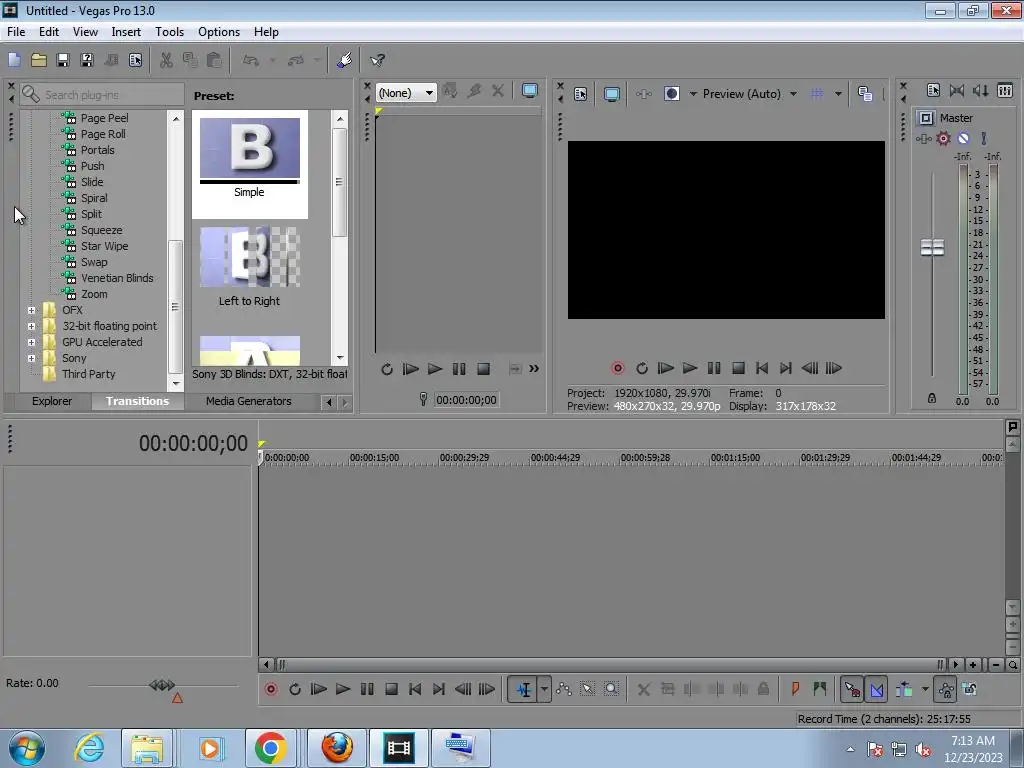Open Normal Edit tool dropdown arrow
Viewport: 1024px width, 768px height.
pyautogui.click(x=544, y=689)
